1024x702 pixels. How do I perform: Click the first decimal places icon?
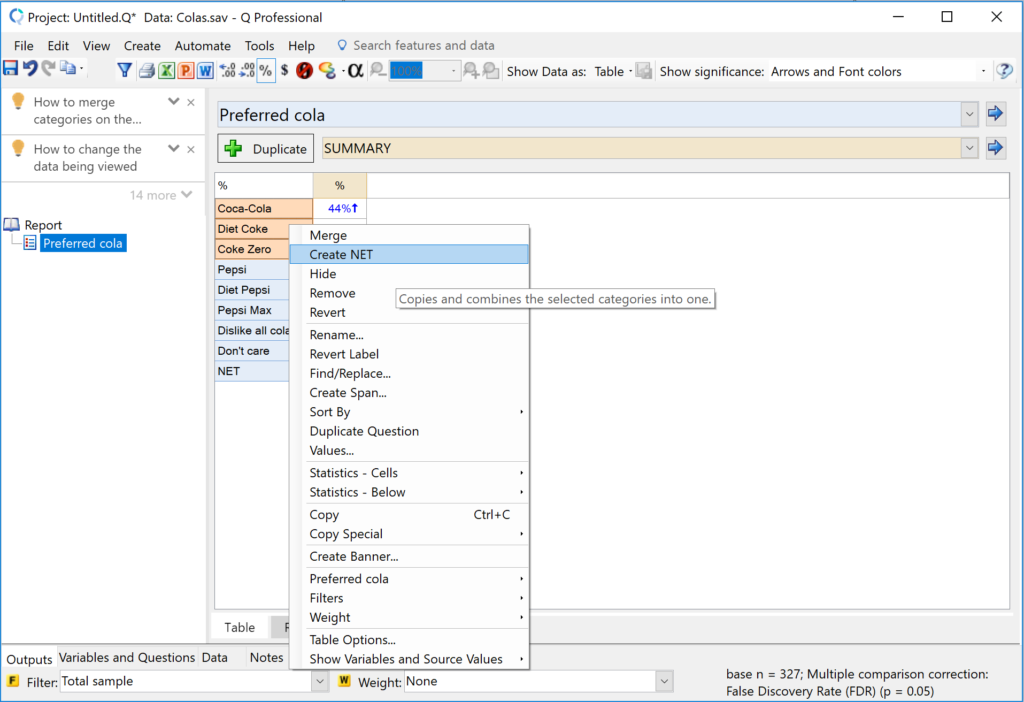(227, 71)
